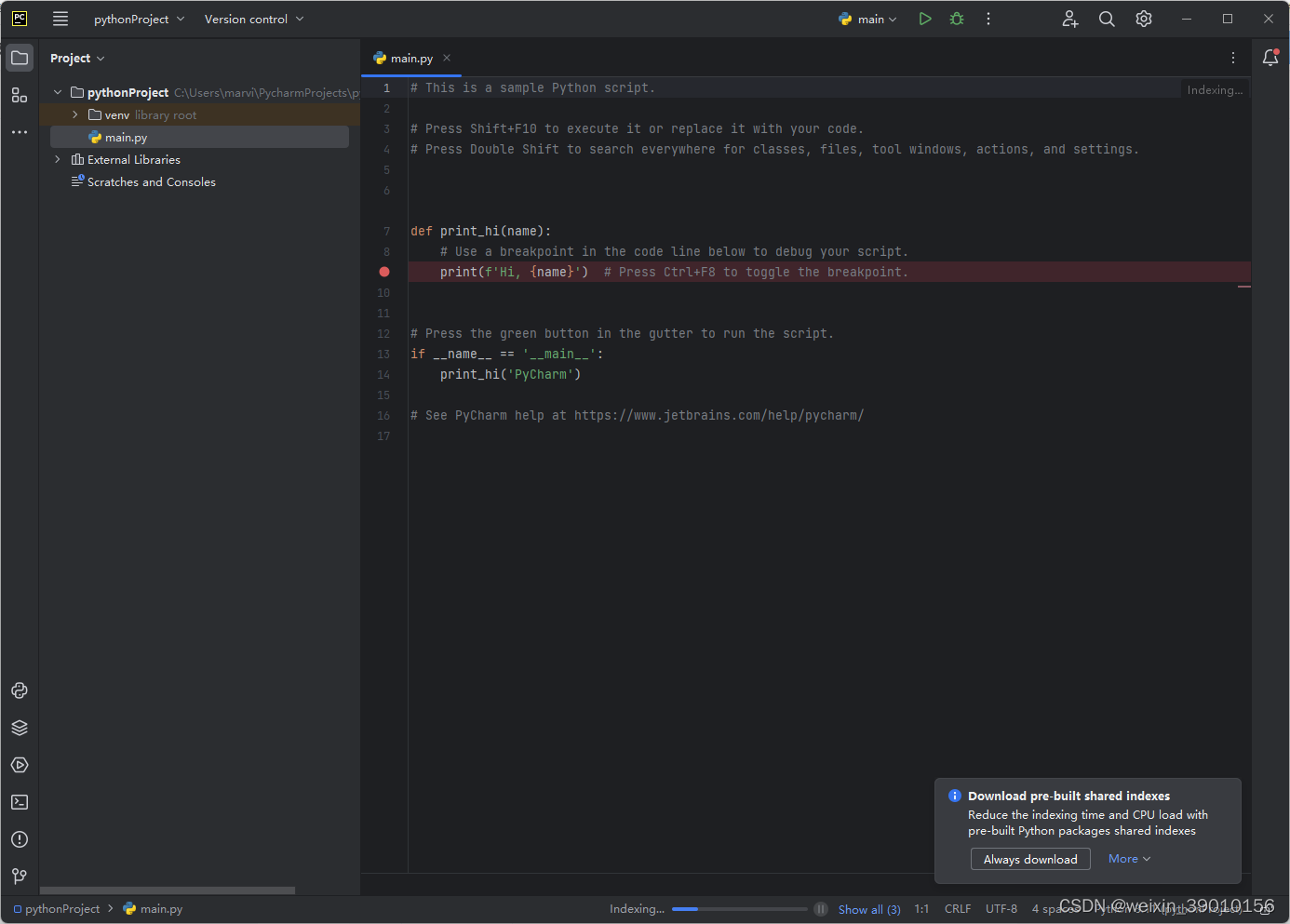
Task: Click the indexing progress bar
Action: coord(740,909)
